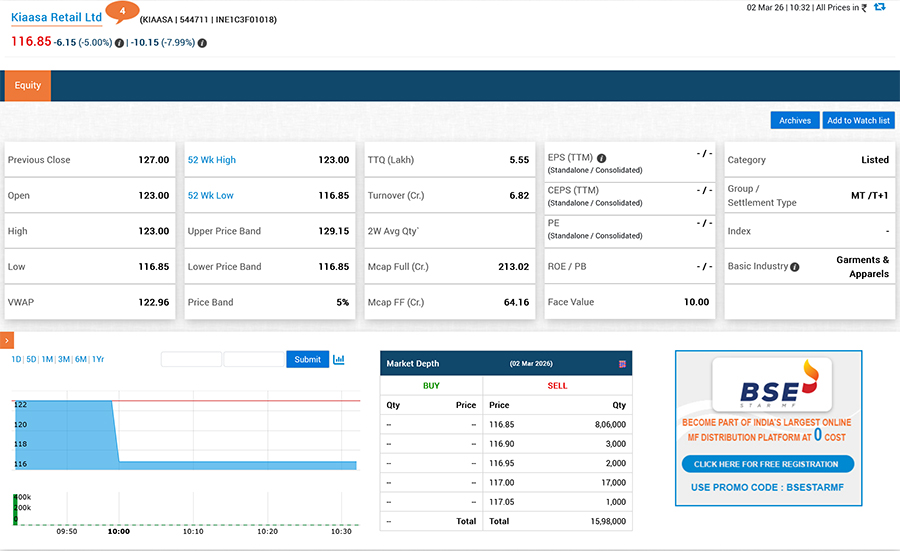
Task: Click the first date input field
Action: point(191,359)
